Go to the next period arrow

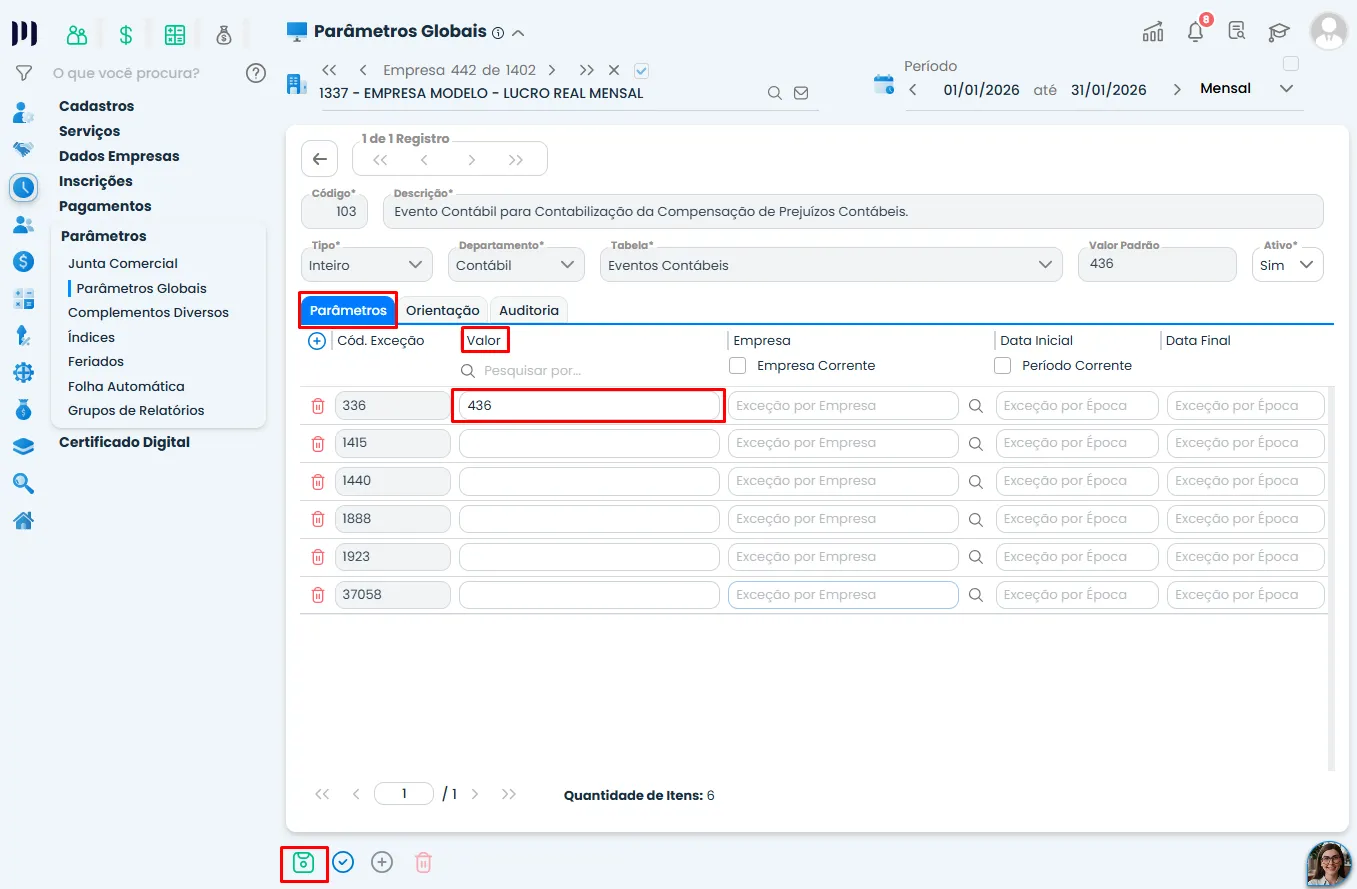point(1177,89)
